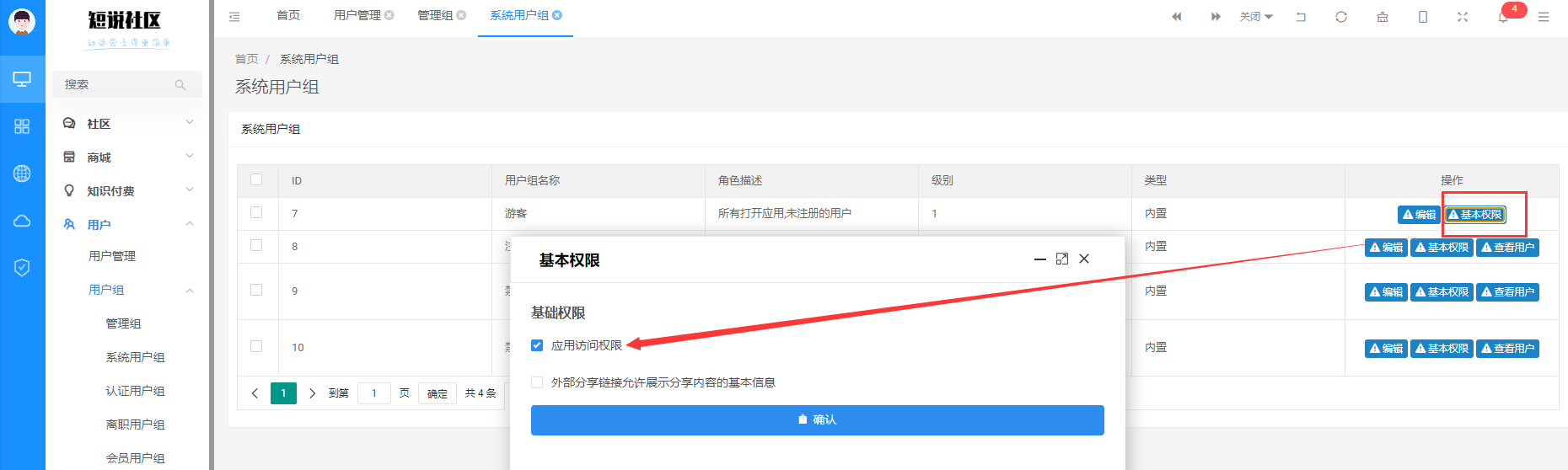Enable 外部分享链接允许展示分享内容的基本信息 checkbox
The height and width of the screenshot is (470, 1568).
[537, 382]
